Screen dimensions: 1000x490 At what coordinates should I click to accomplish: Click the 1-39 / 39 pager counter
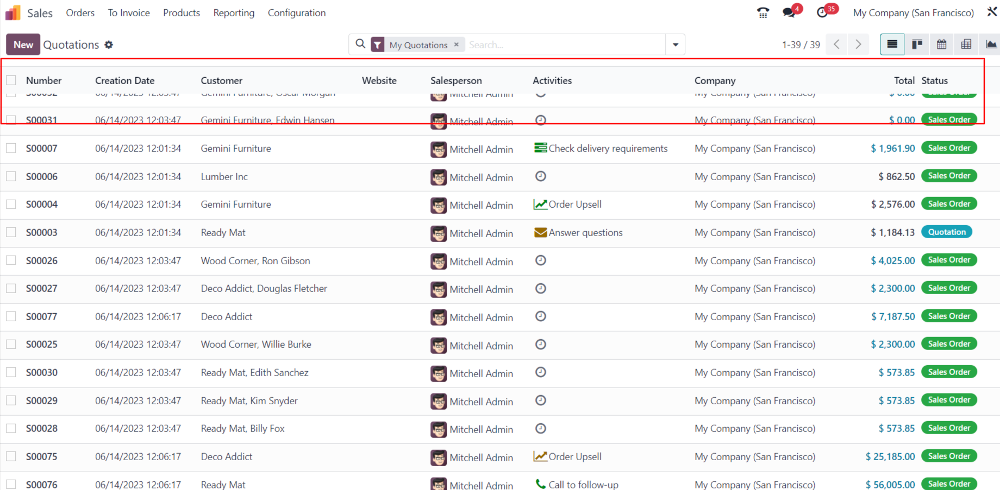[801, 45]
